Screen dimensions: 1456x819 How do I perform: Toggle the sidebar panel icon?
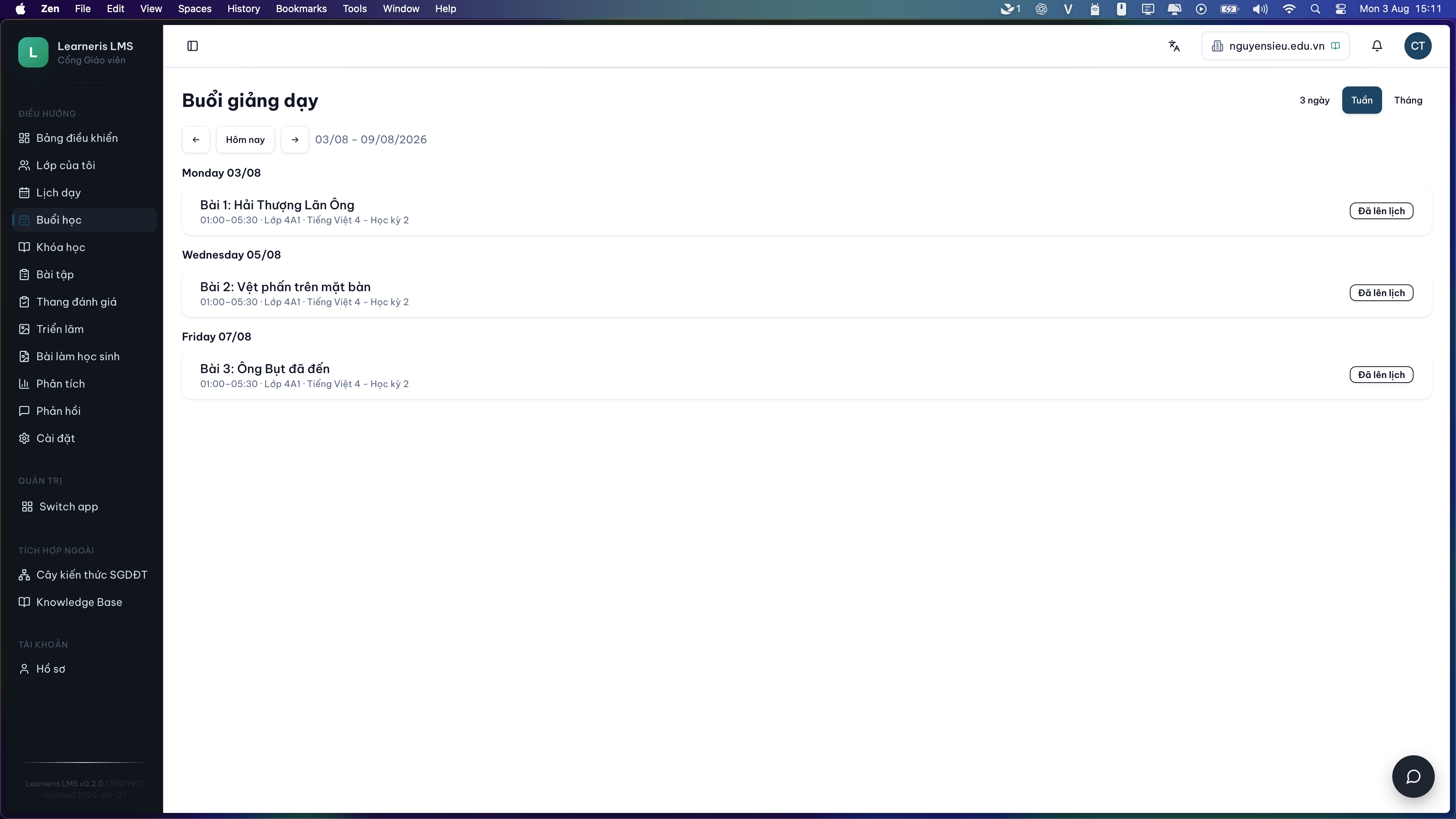192,46
